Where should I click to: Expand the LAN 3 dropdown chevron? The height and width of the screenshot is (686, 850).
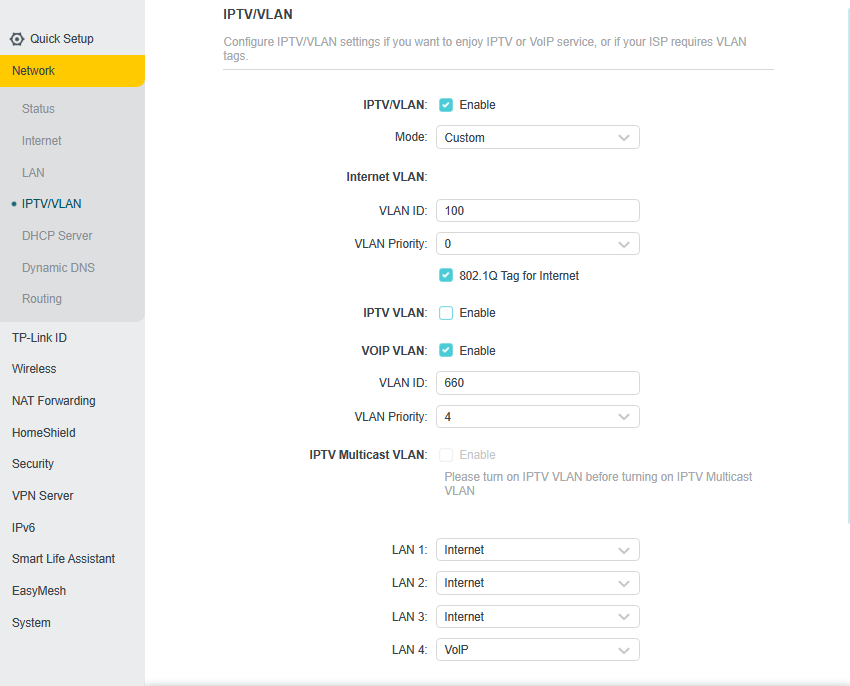(x=624, y=617)
